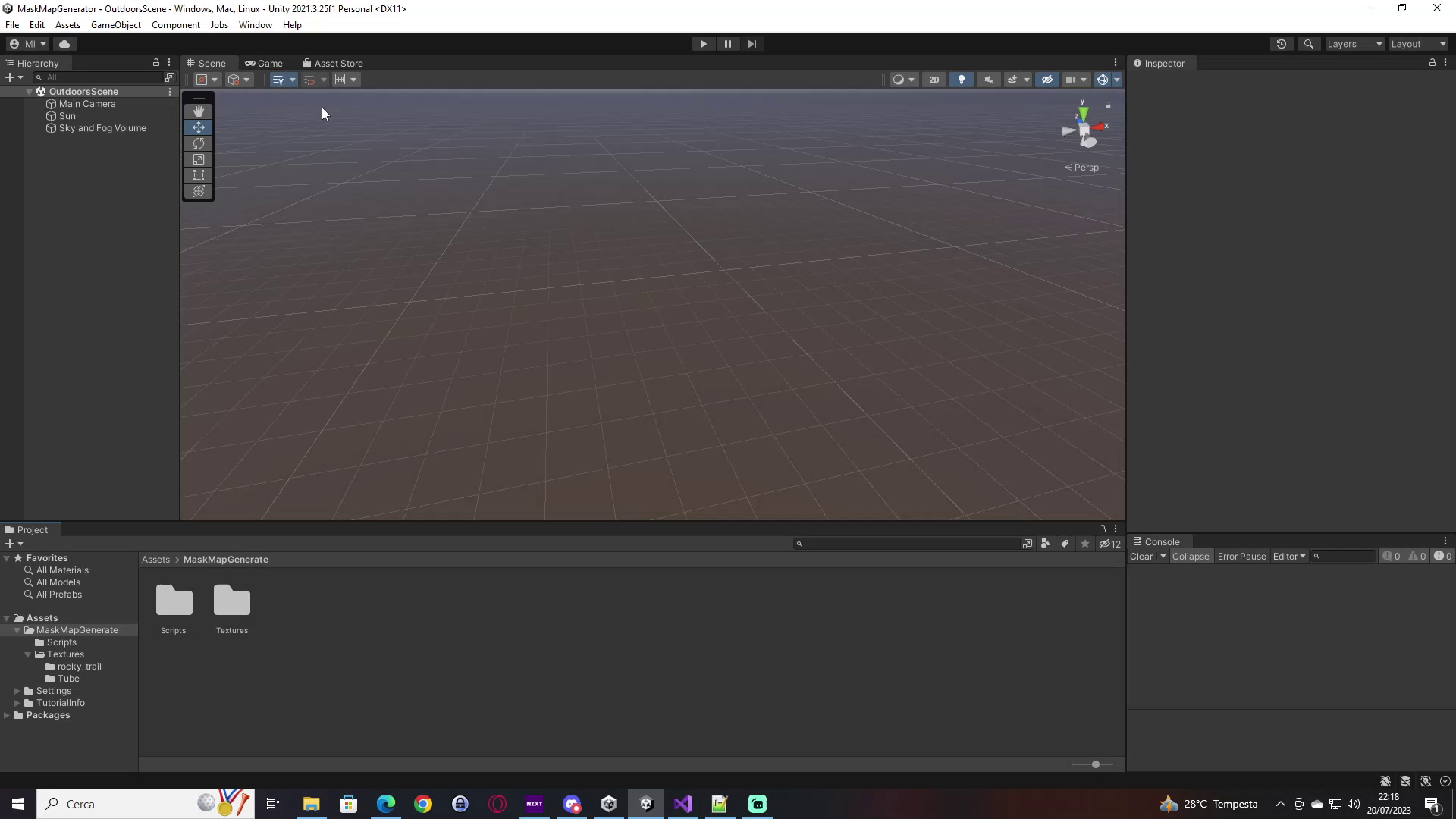1456x819 pixels.
Task: Toggle Collapse in Console
Action: click(1191, 557)
